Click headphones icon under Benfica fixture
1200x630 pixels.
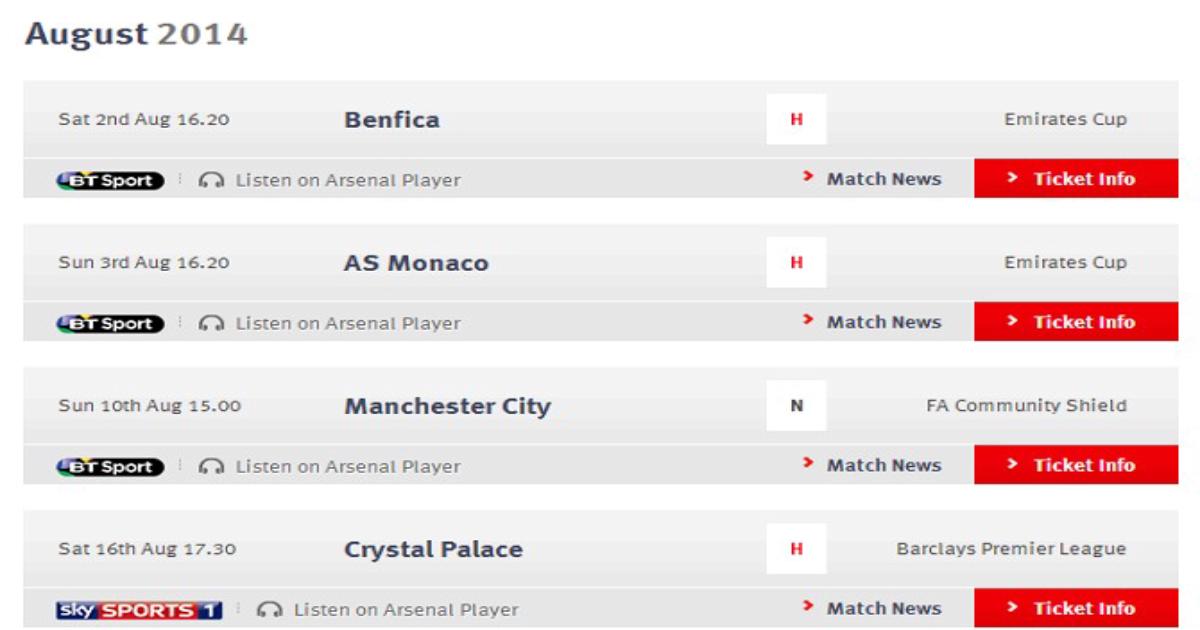211,181
